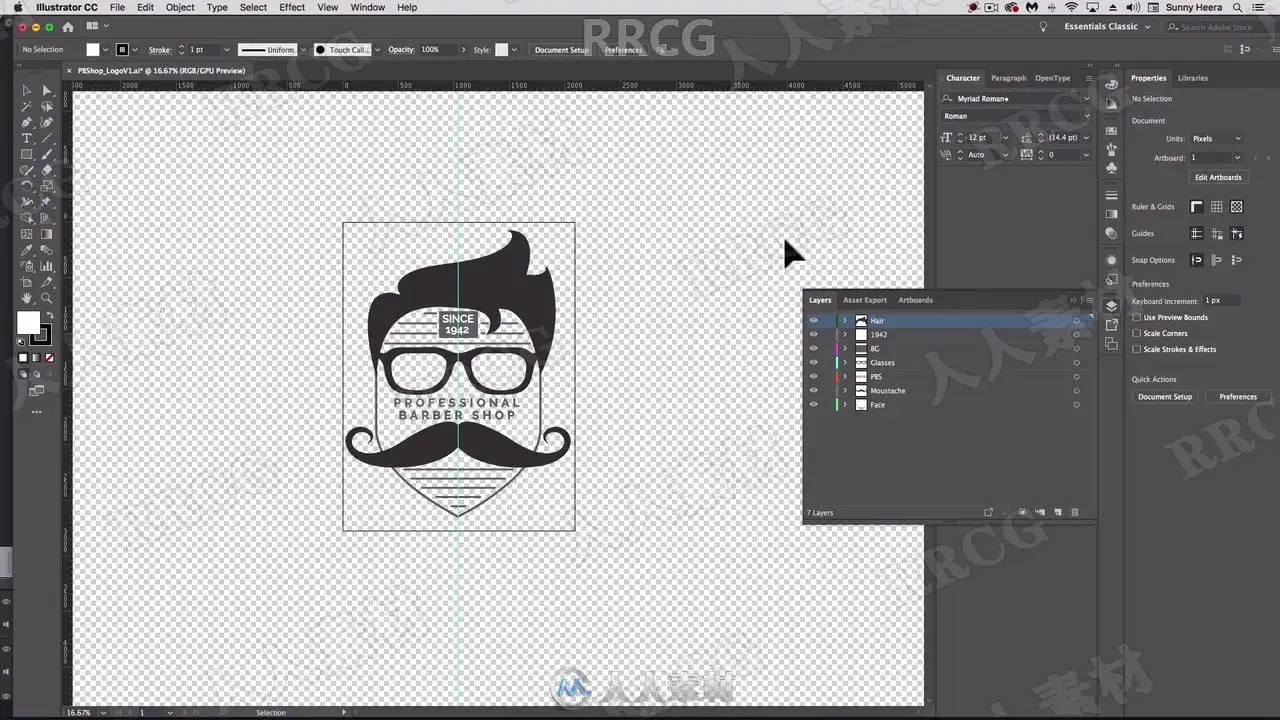The image size is (1280, 720).
Task: Activate the Hand tool
Action: 27,298
